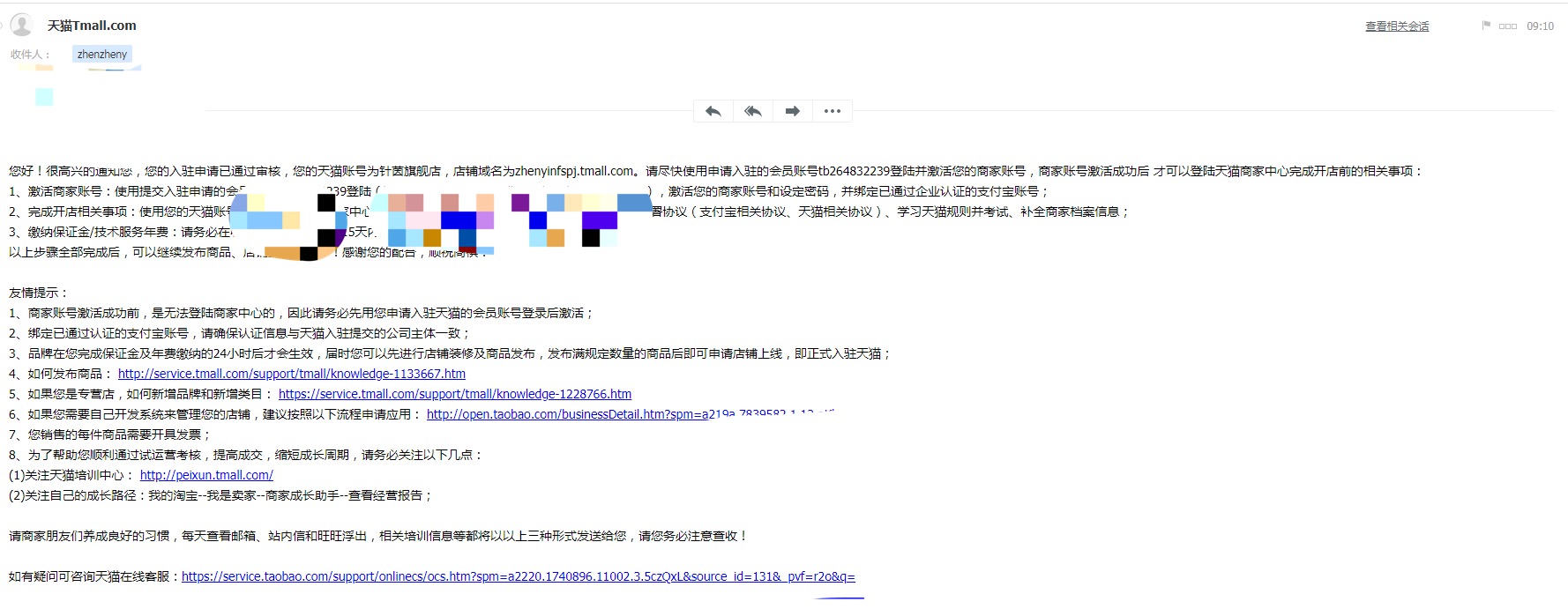Click the reply arrow icon
The height and width of the screenshot is (609, 1568).
[713, 111]
